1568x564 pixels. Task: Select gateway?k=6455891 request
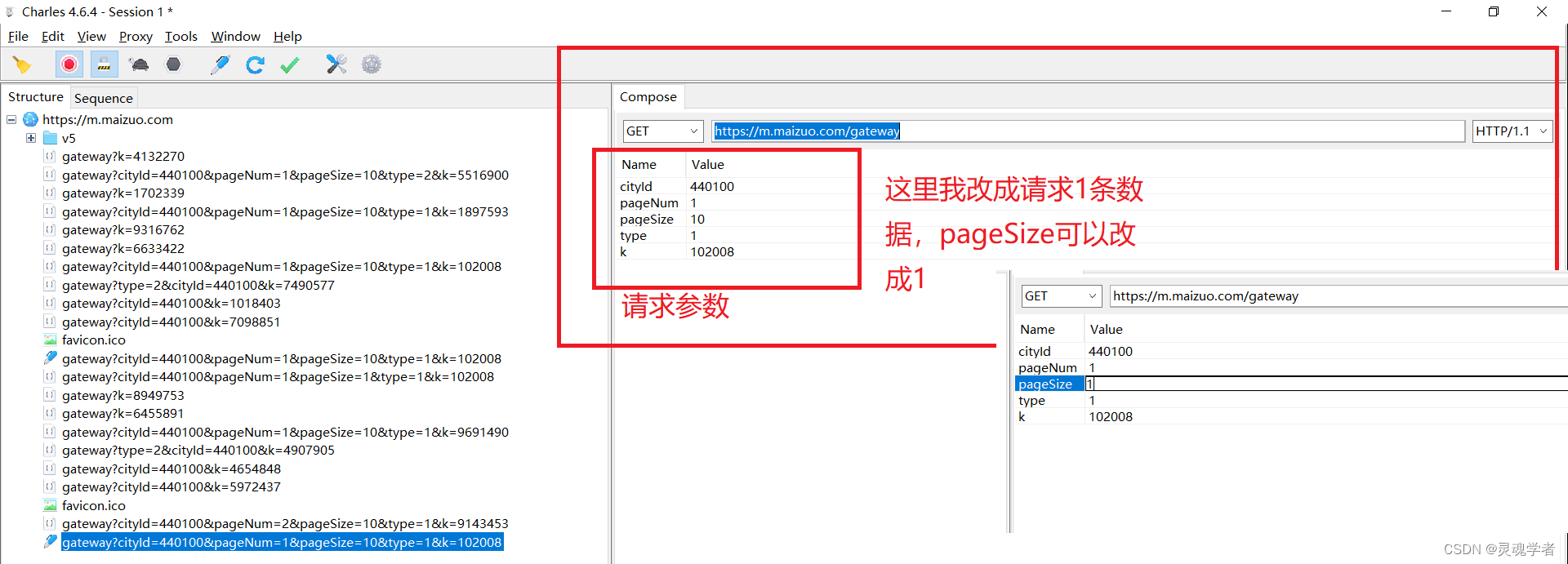pos(123,413)
